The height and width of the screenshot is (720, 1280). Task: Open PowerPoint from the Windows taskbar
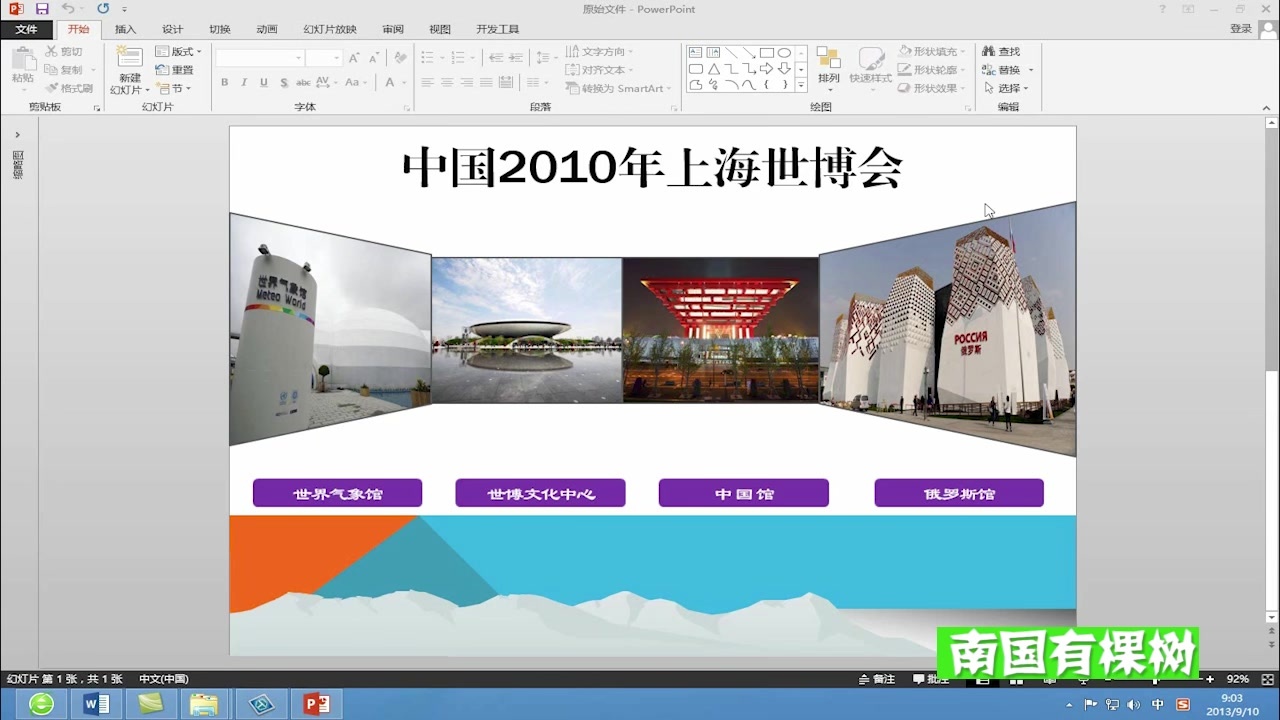[316, 704]
